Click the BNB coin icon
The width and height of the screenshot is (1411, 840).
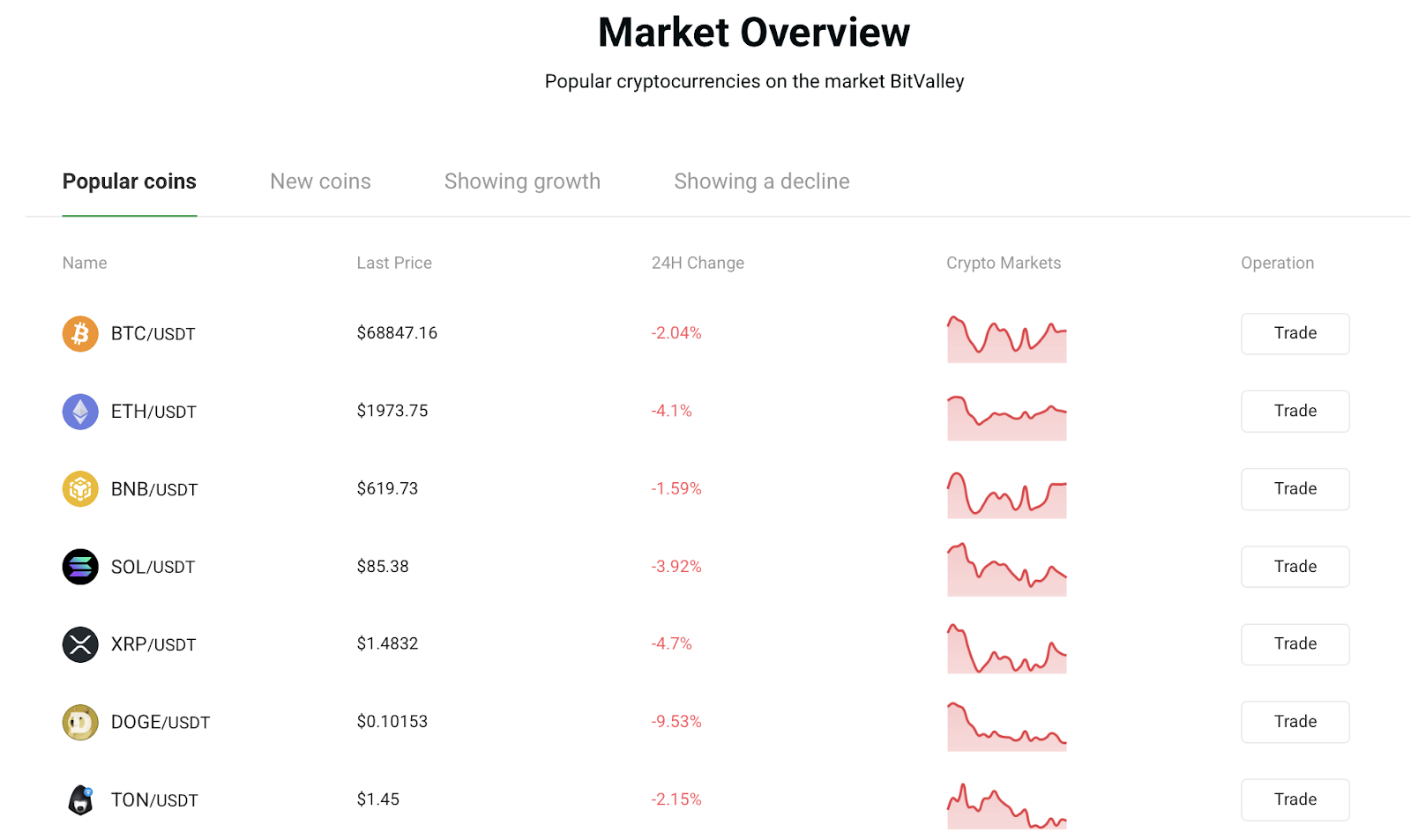pyautogui.click(x=80, y=489)
